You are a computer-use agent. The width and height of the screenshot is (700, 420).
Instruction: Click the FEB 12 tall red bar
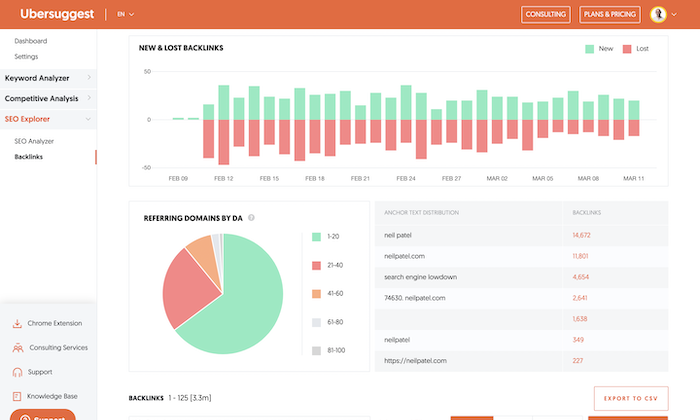click(224, 142)
